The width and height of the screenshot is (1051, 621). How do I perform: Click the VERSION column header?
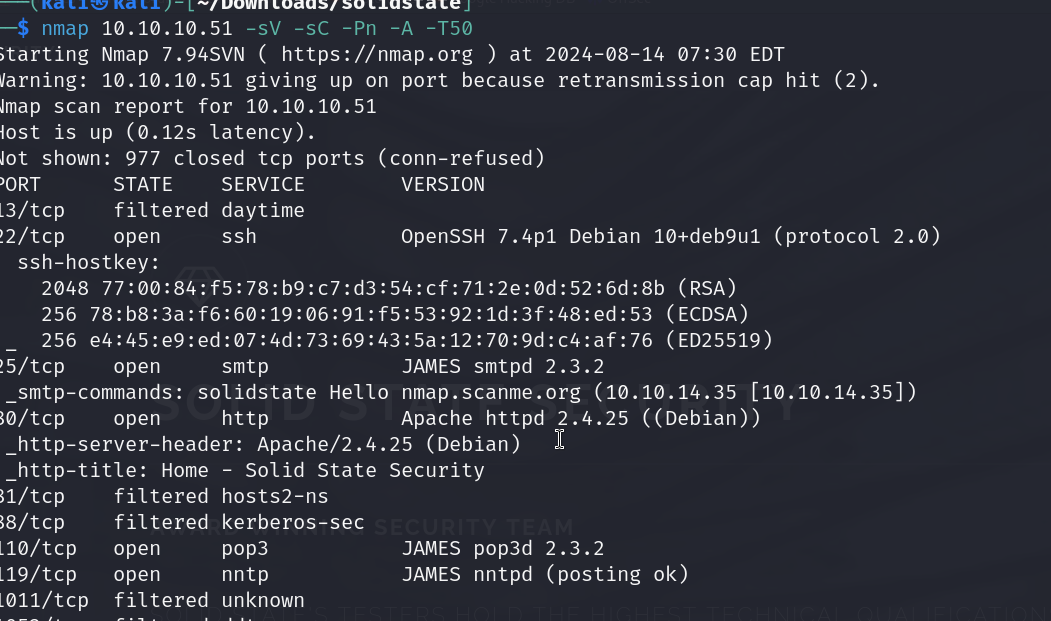(442, 185)
